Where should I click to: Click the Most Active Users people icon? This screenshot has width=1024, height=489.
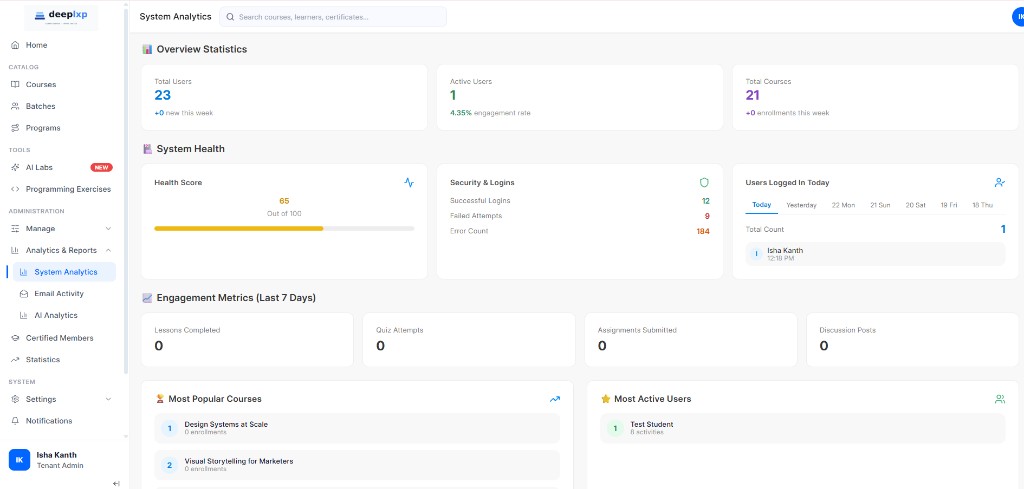click(x=1000, y=399)
